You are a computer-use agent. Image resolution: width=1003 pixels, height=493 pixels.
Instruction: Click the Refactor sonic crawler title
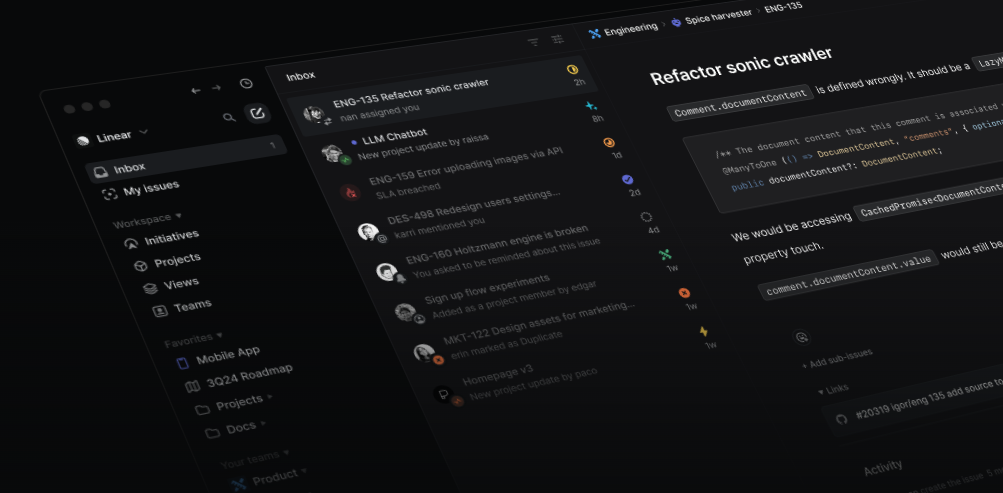coord(741,65)
